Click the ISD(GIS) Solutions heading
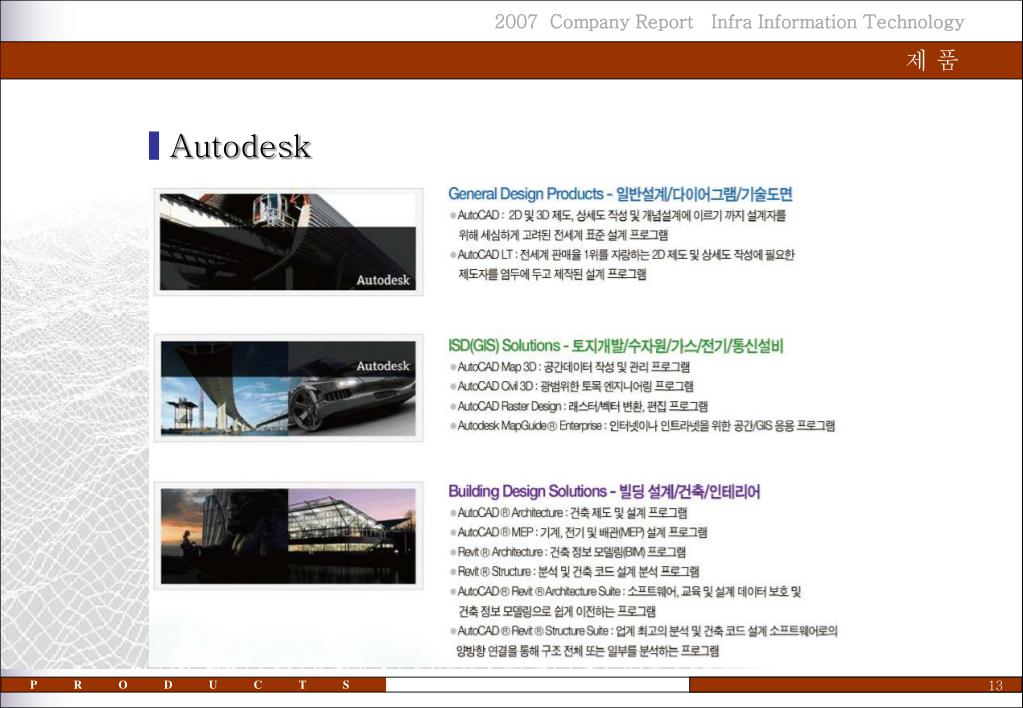 pos(615,346)
